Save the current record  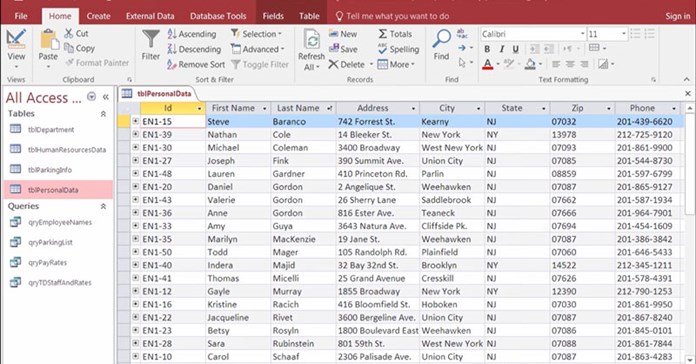click(343, 49)
